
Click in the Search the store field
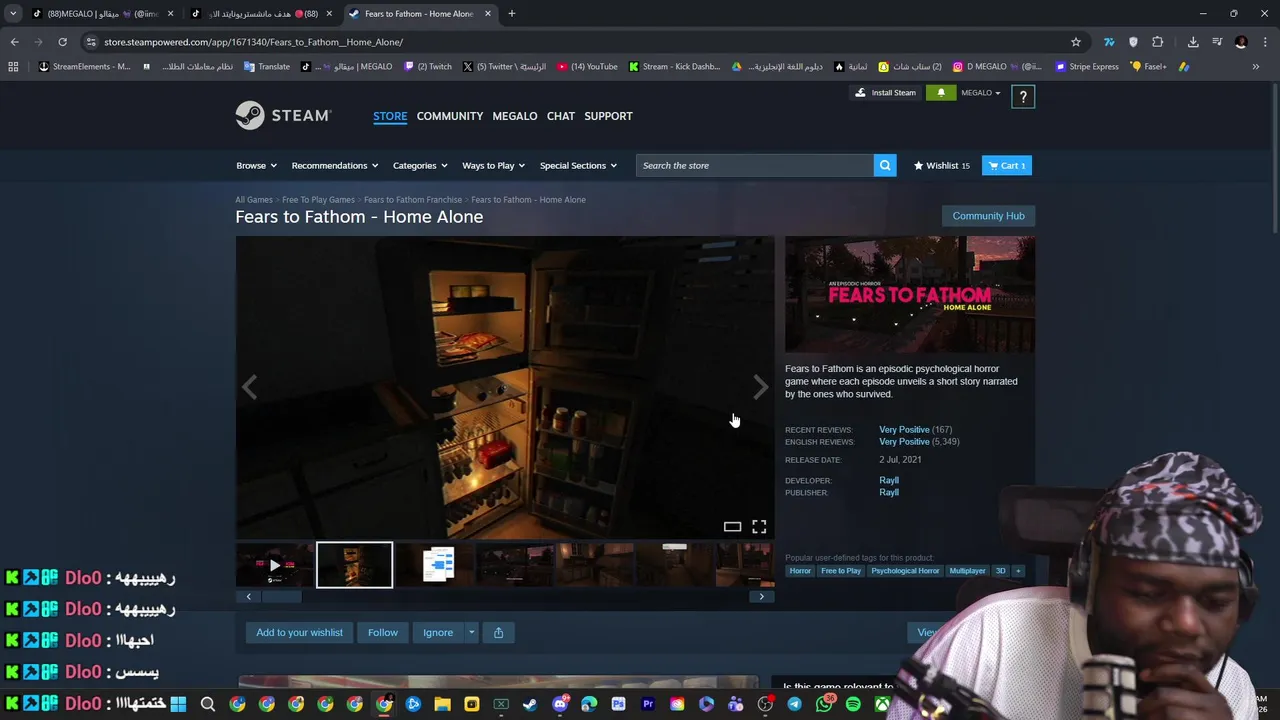754,165
